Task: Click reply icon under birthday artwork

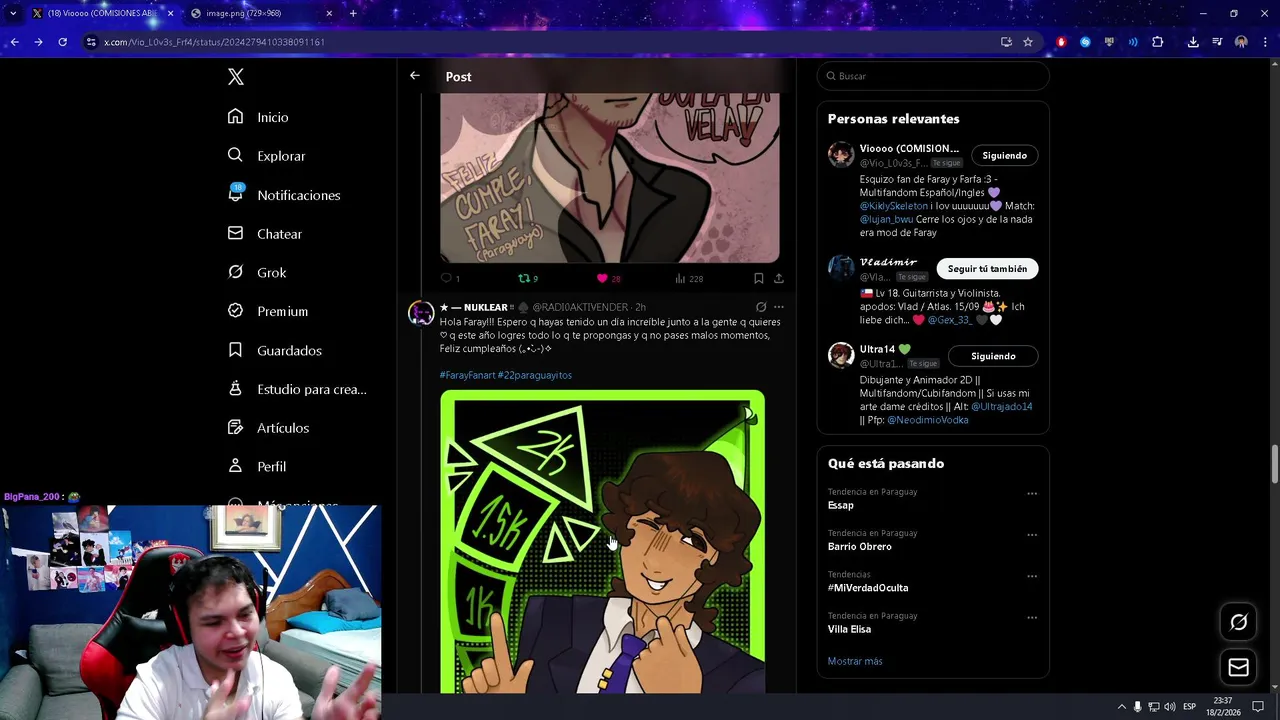Action: click(x=446, y=278)
